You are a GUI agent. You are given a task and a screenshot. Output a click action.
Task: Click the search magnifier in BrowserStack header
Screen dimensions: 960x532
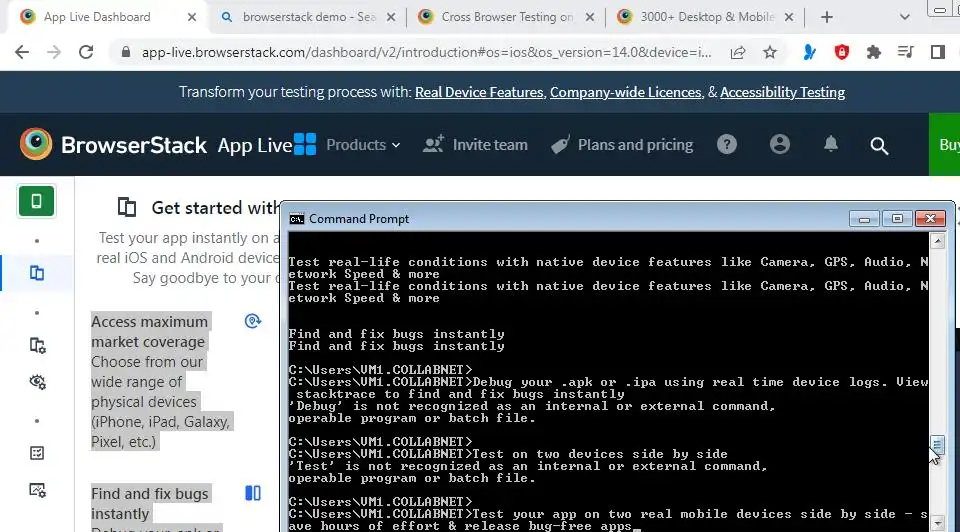[x=879, y=146]
